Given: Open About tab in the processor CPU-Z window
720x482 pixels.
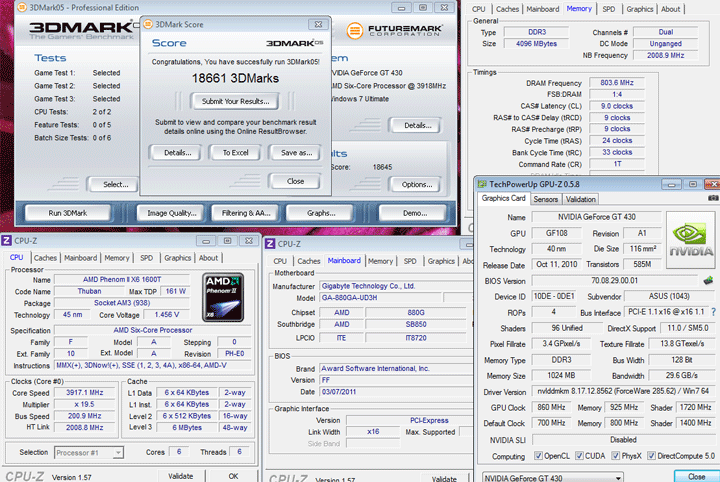Looking at the screenshot, I should [208, 258].
